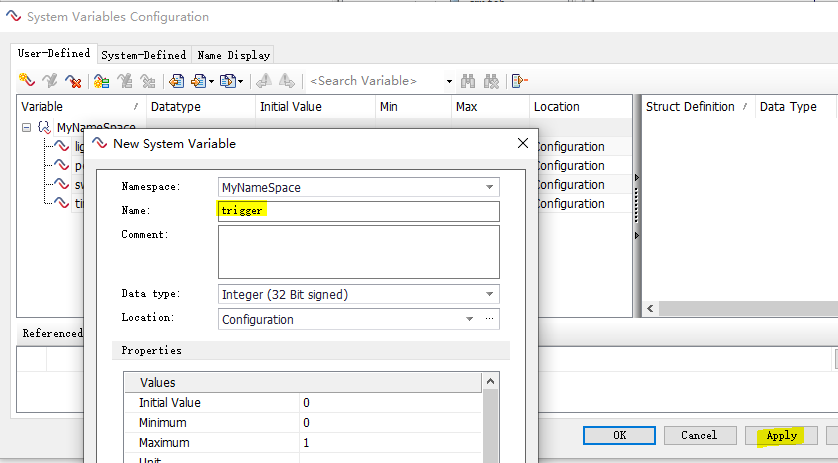This screenshot has width=838, height=463.
Task: Click the Location column header
Action: click(x=580, y=106)
